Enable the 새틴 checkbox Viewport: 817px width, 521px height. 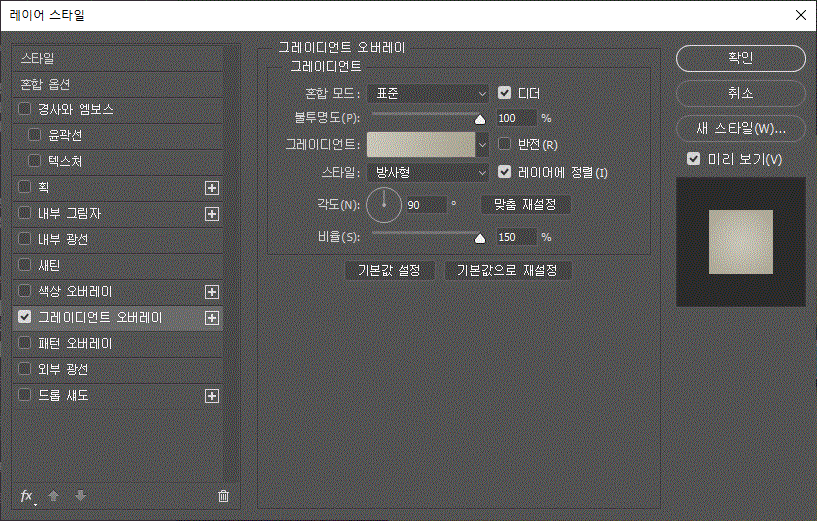click(x=24, y=265)
